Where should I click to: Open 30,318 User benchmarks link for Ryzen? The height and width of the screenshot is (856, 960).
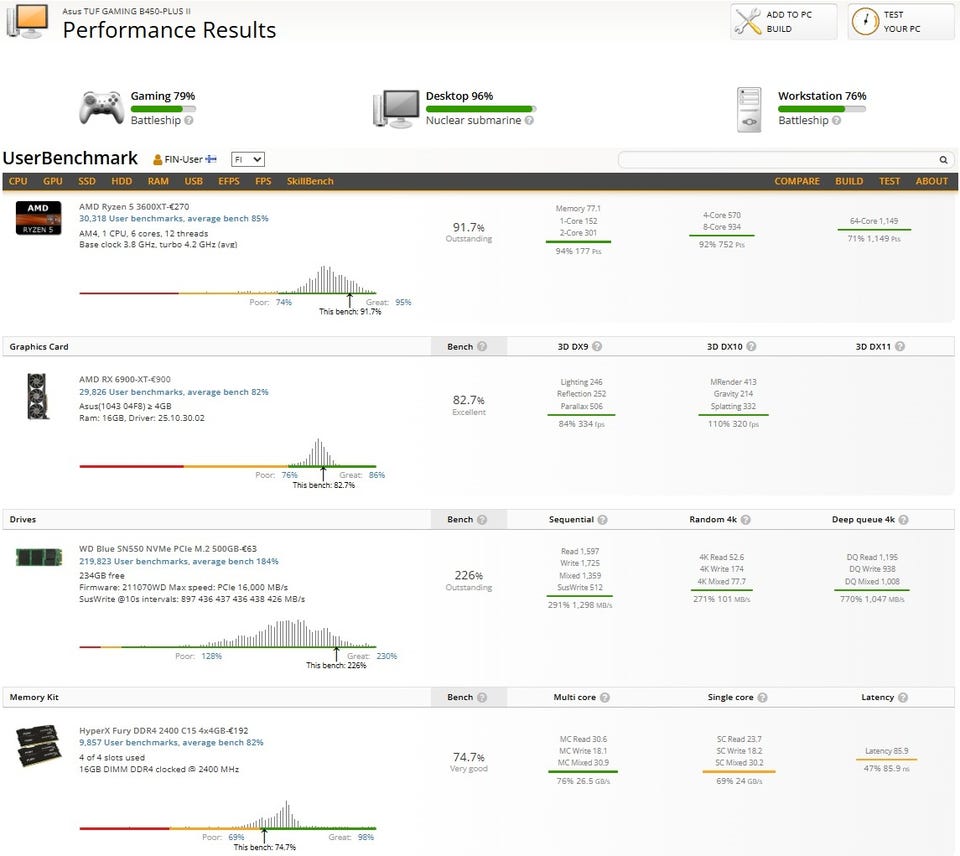tap(173, 219)
